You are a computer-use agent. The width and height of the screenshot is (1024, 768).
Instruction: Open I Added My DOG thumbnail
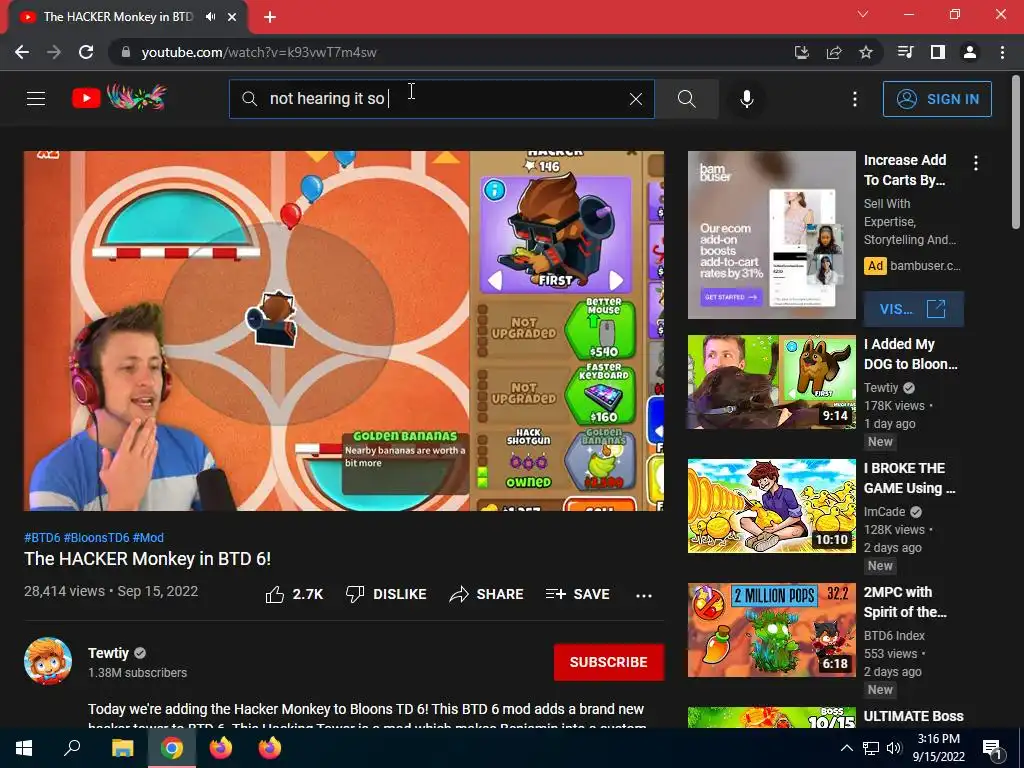point(771,382)
